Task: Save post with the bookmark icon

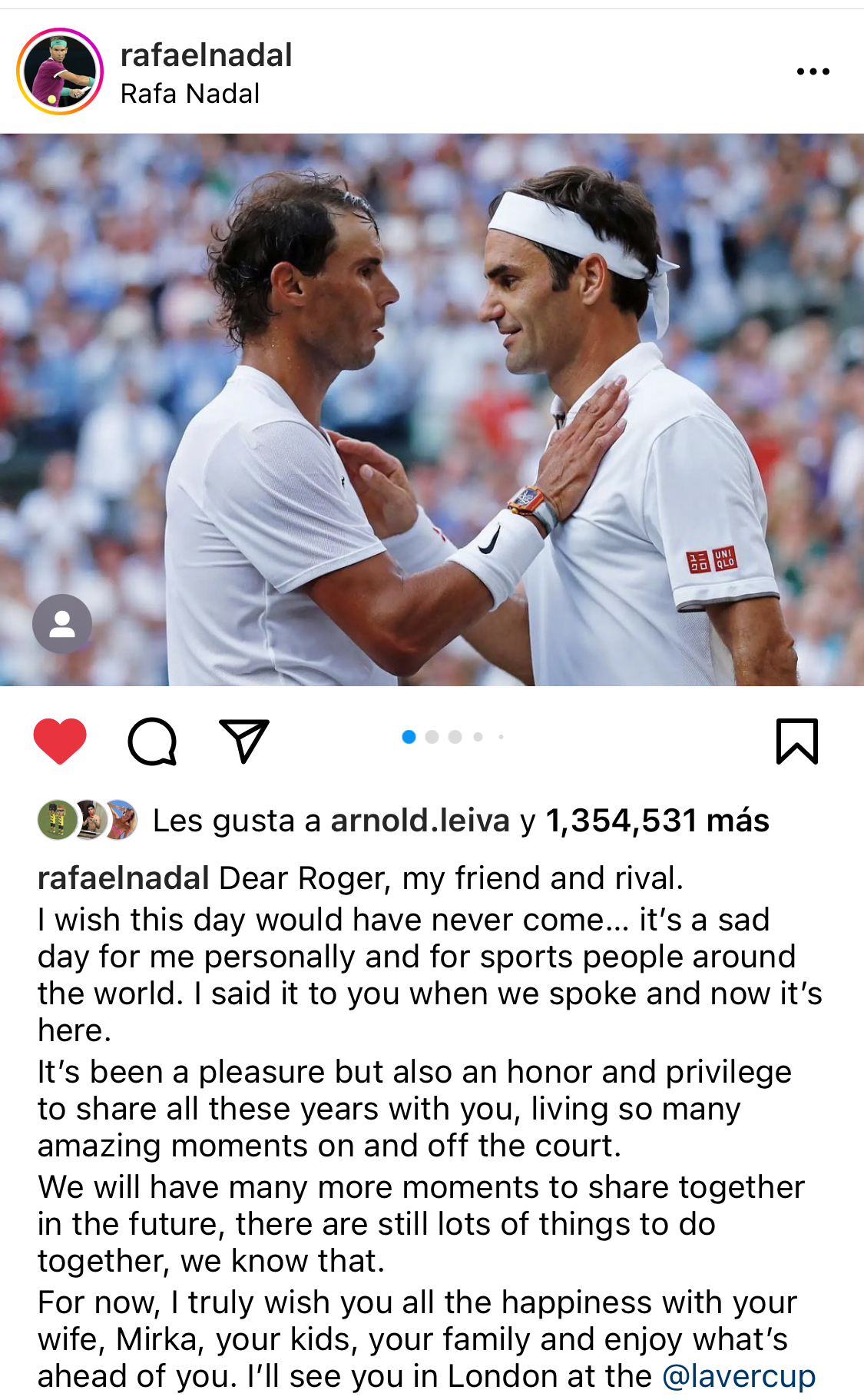Action: [797, 741]
